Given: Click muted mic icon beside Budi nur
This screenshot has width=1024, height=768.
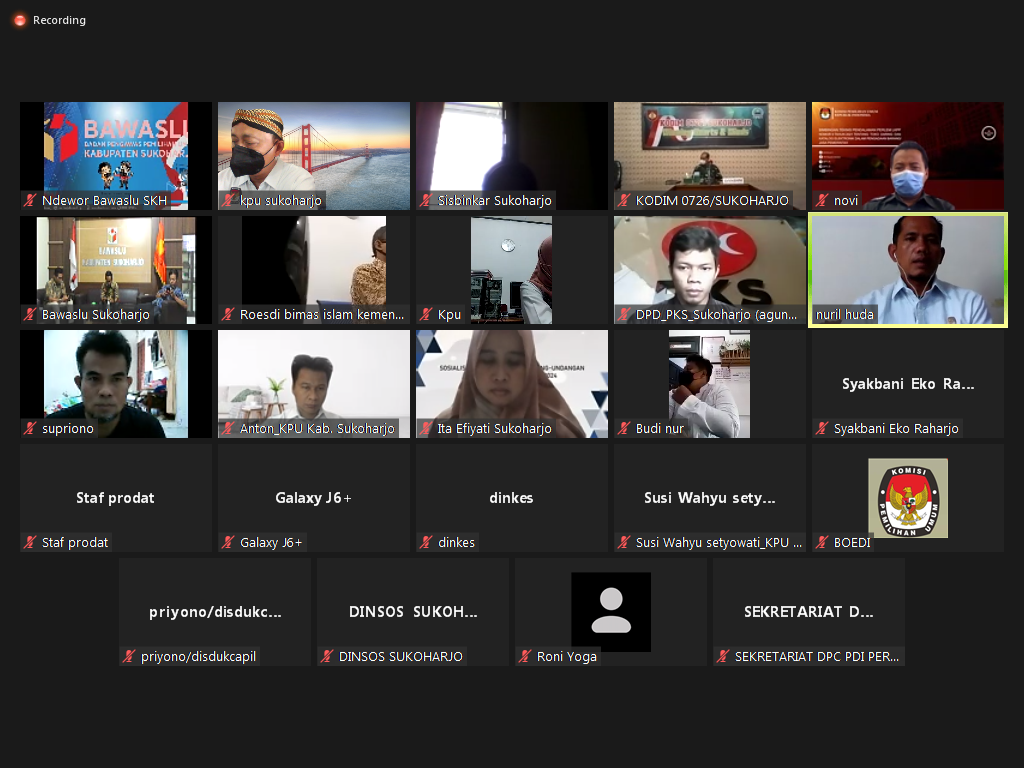Looking at the screenshot, I should pos(625,429).
